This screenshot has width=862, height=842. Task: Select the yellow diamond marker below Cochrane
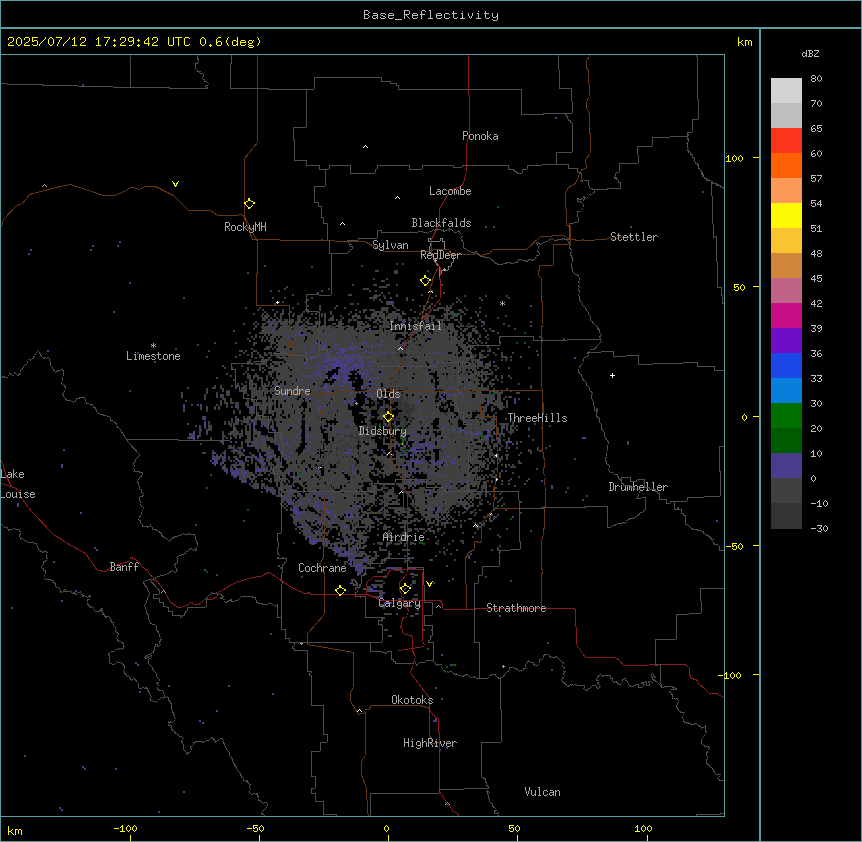click(x=340, y=590)
